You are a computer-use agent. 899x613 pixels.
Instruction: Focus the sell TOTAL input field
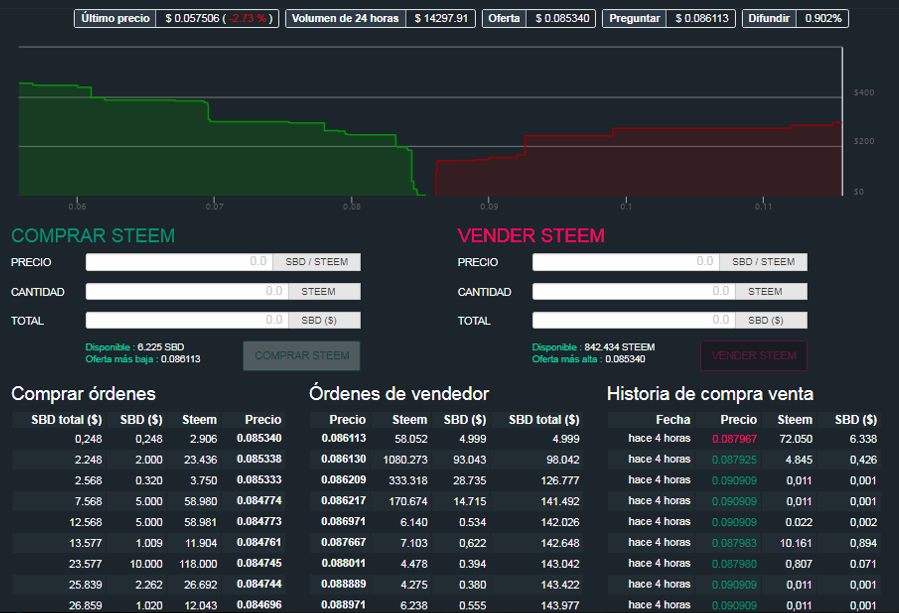click(634, 320)
